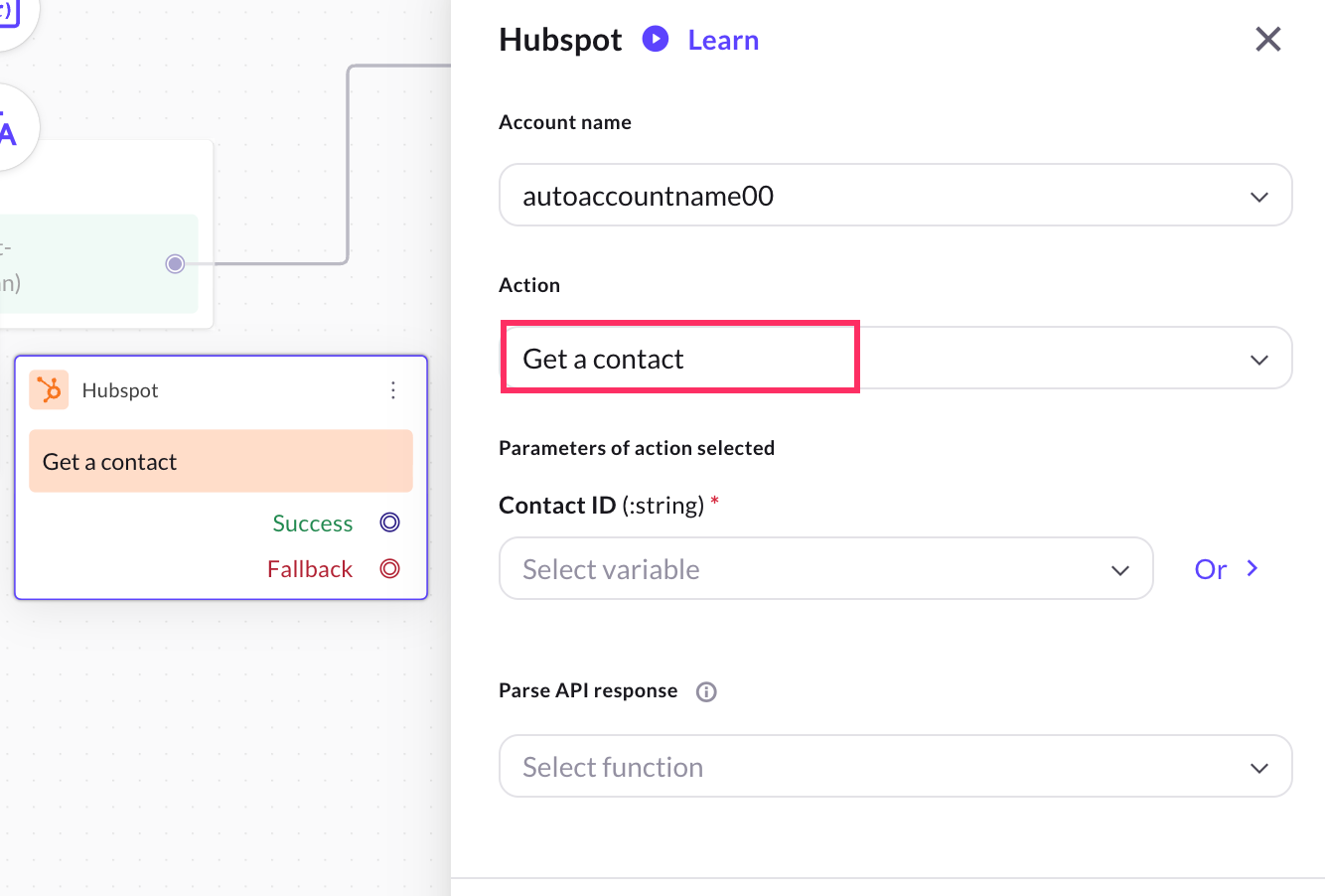Close the Hubspot configuration panel
Viewport: 1325px width, 896px height.
[1268, 40]
